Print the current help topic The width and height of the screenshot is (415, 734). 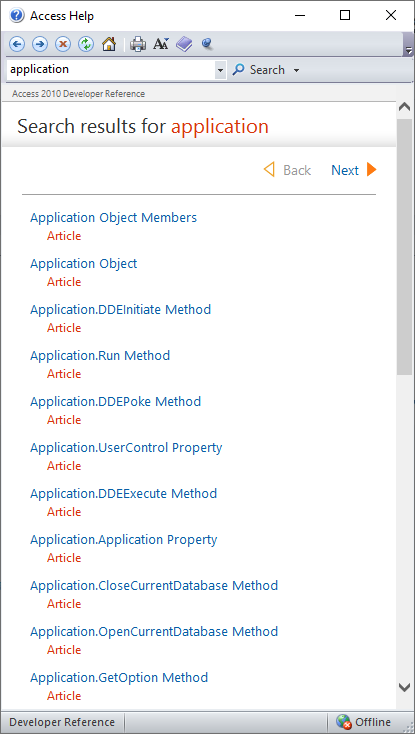click(x=138, y=44)
